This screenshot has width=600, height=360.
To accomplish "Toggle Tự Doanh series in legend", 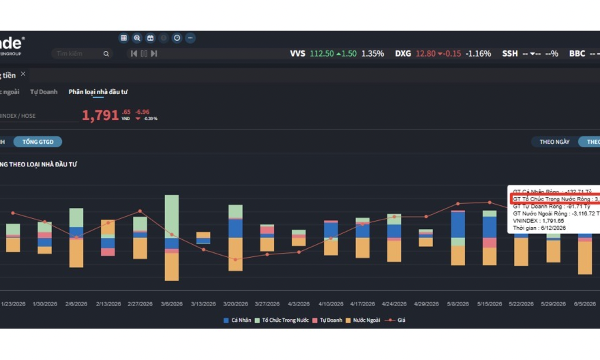I will pyautogui.click(x=328, y=320).
